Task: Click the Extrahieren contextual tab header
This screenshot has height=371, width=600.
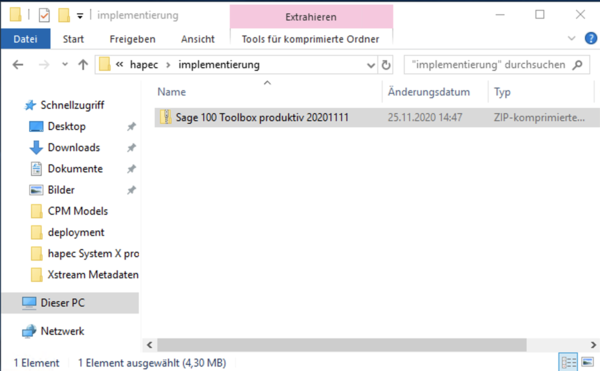Action: pyautogui.click(x=311, y=17)
